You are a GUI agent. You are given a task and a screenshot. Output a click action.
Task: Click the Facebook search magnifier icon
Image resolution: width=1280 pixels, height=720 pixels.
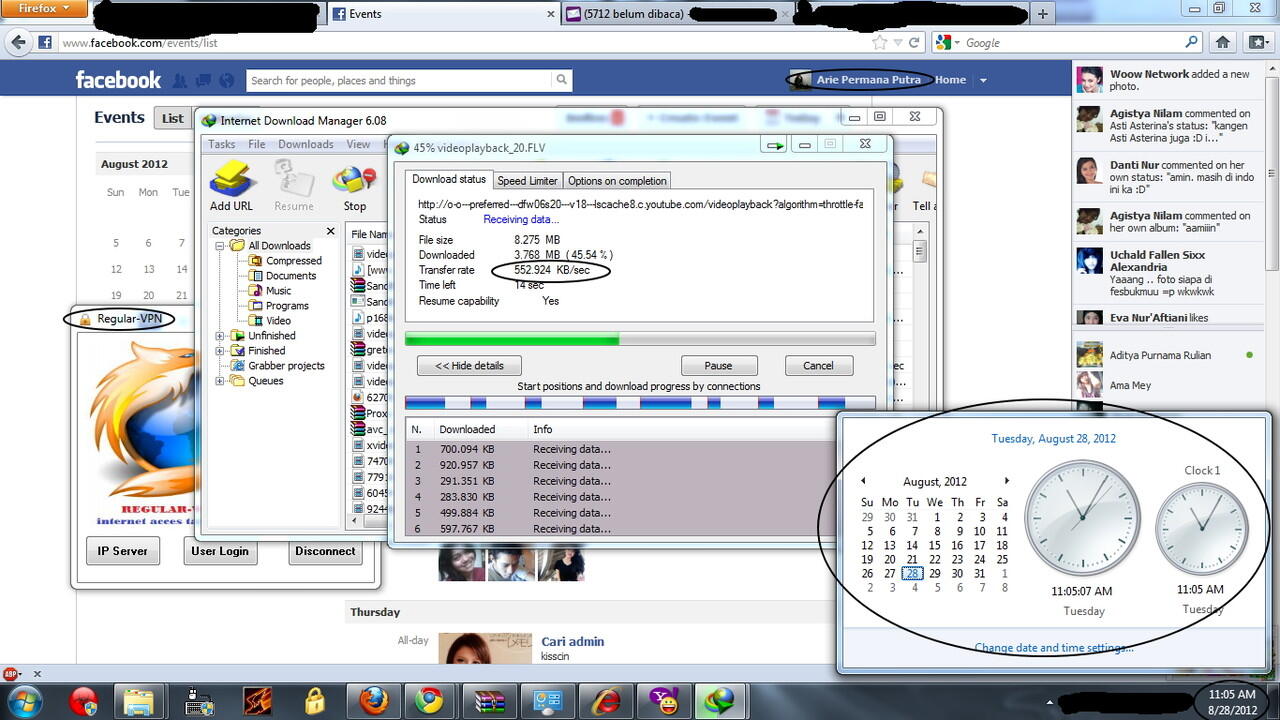tap(562, 80)
